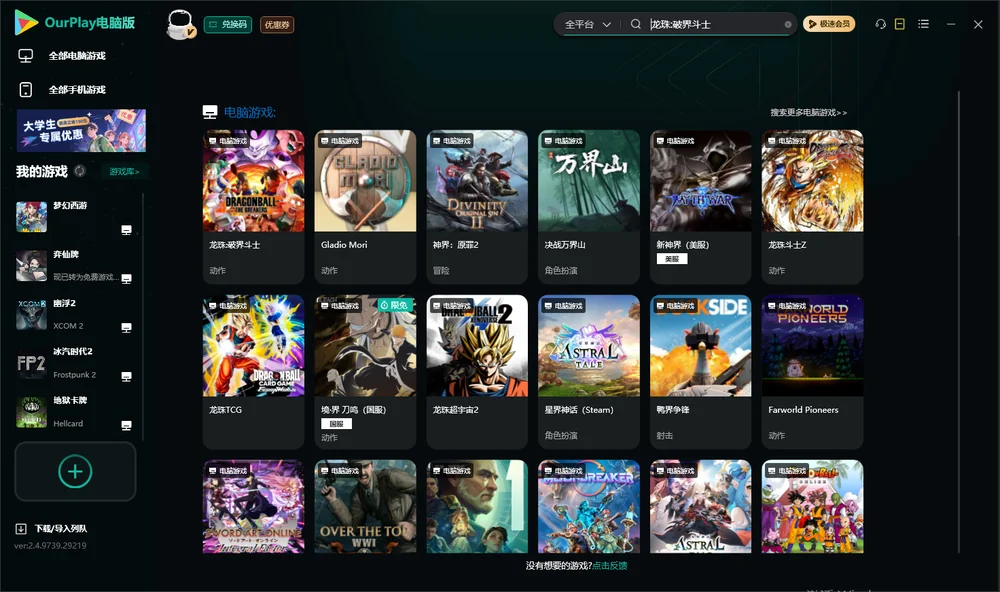Click the 点击反馈 feedback link
Screen dimensions: 1000x592
pos(610,565)
